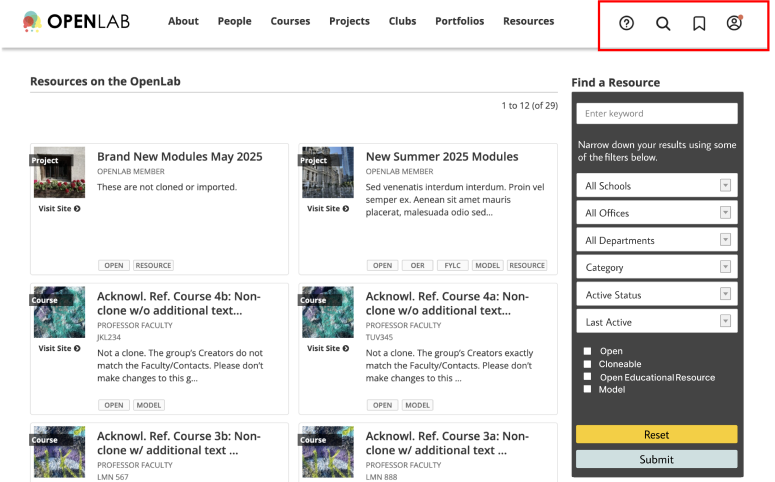Open the search magnifier icon

click(663, 23)
